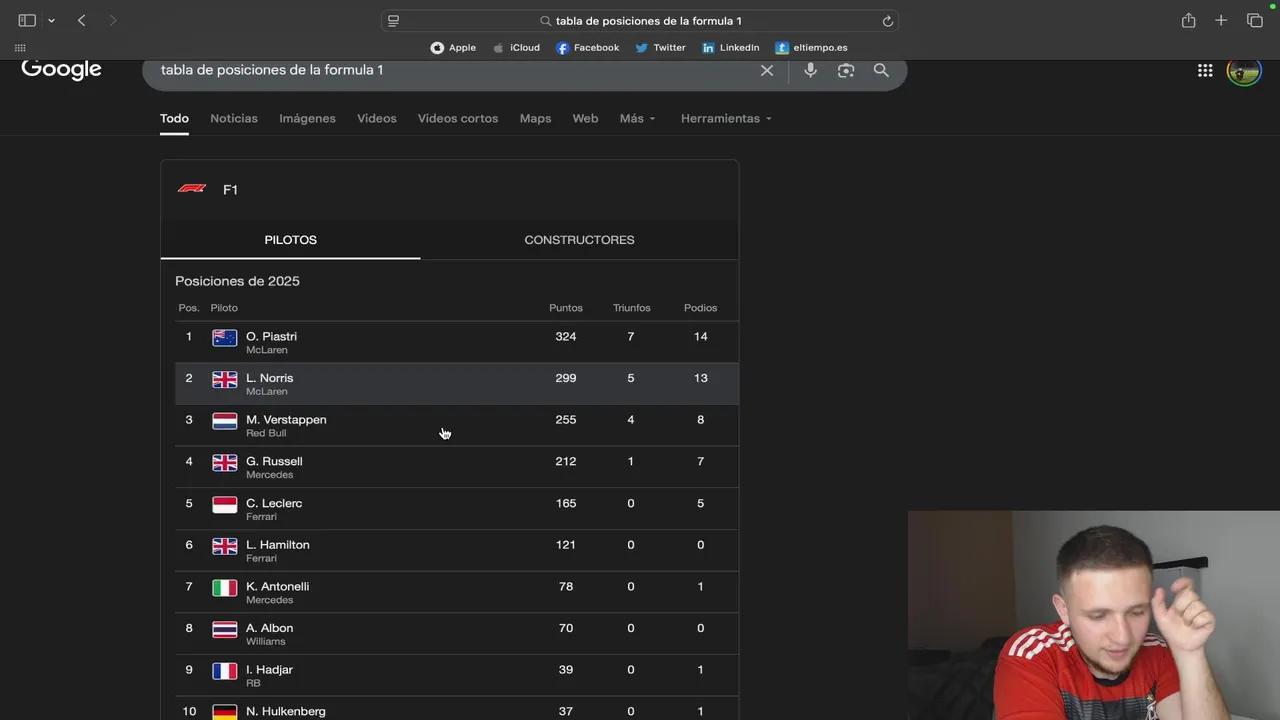The image size is (1280, 720).
Task: Open the Twitter bookmark
Action: [660, 47]
